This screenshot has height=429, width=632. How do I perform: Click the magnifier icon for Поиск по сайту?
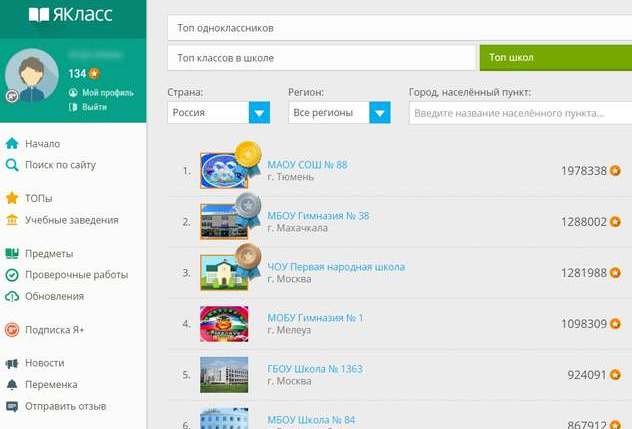coord(12,165)
